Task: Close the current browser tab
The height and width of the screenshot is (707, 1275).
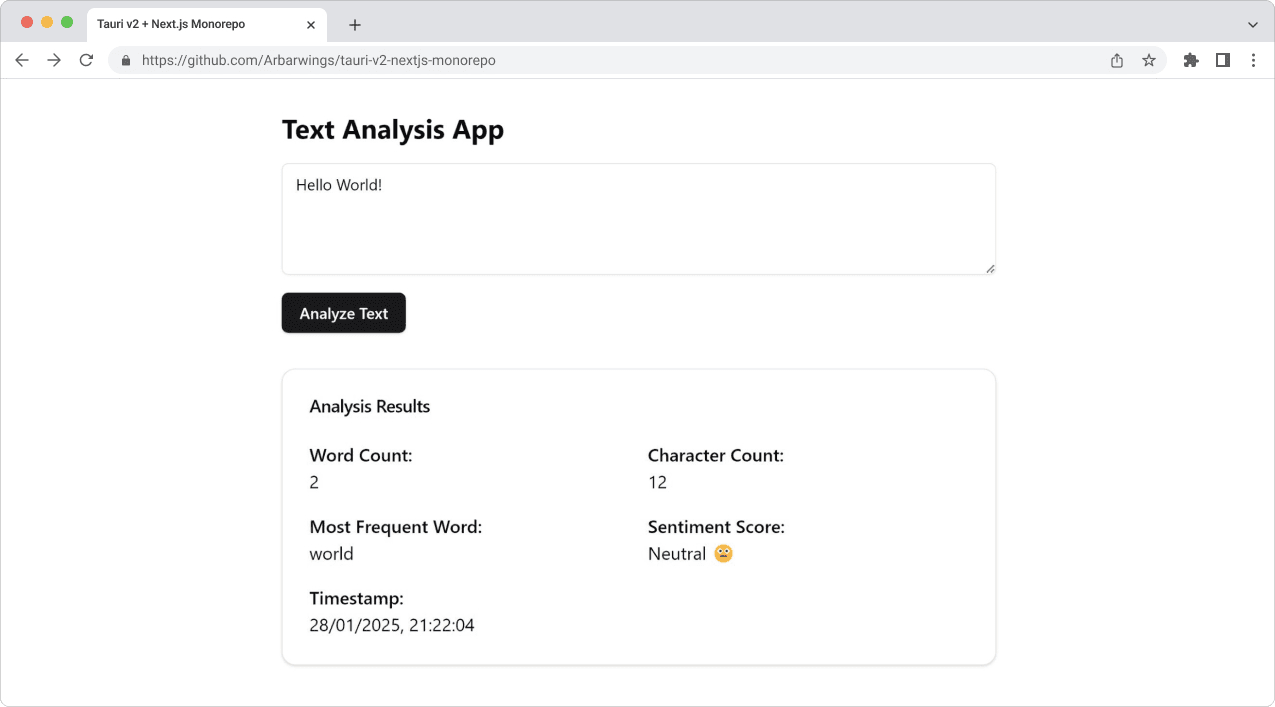Action: point(310,24)
